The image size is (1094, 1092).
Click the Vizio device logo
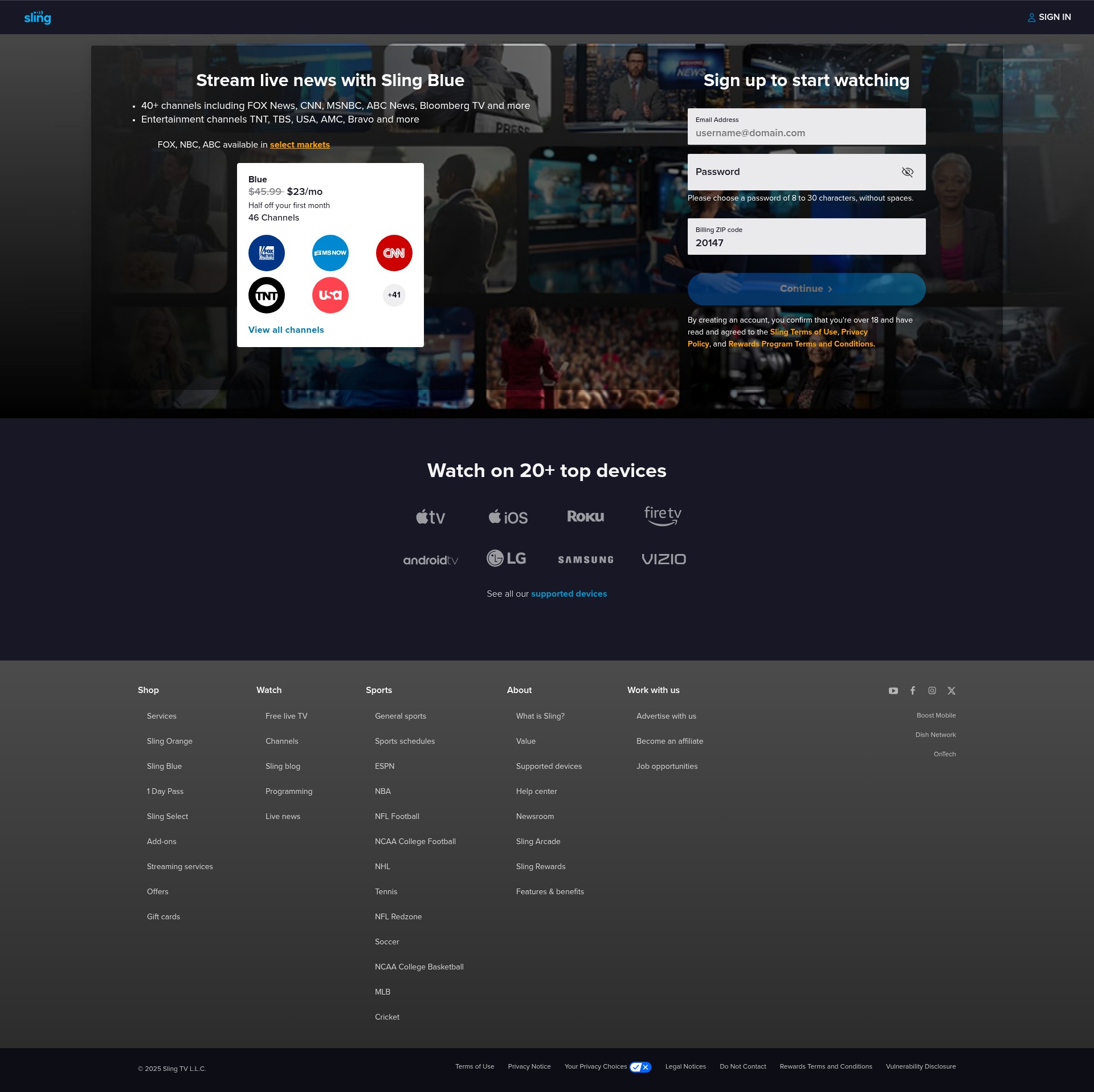click(664, 559)
